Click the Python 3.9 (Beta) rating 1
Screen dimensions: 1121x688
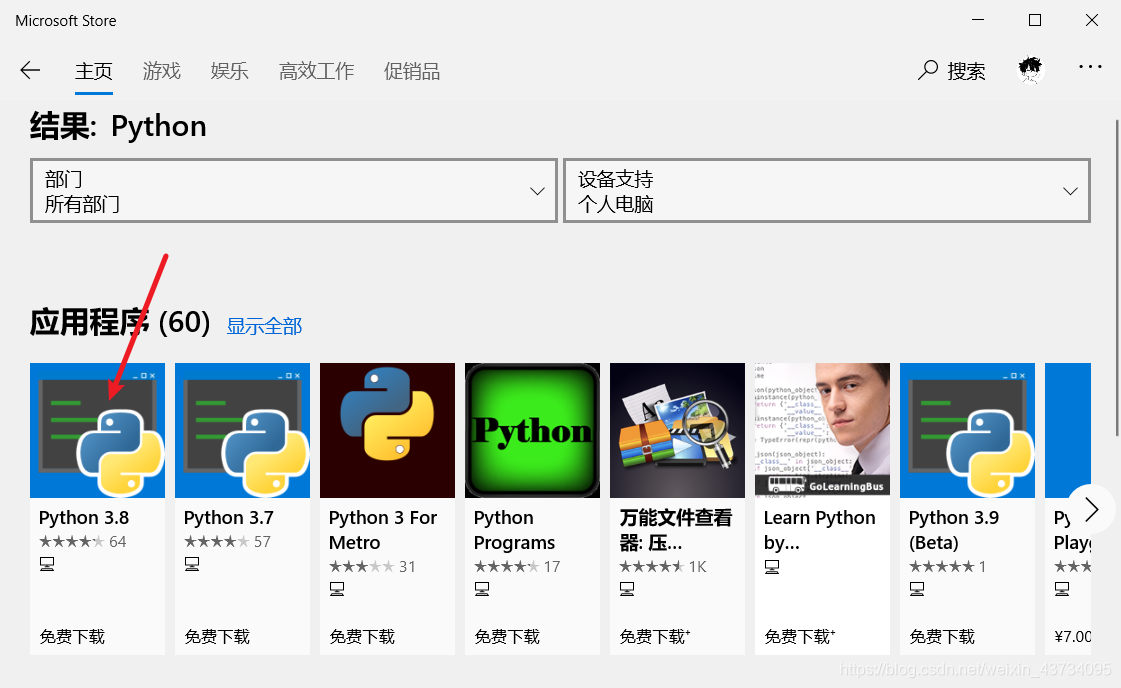tap(948, 567)
